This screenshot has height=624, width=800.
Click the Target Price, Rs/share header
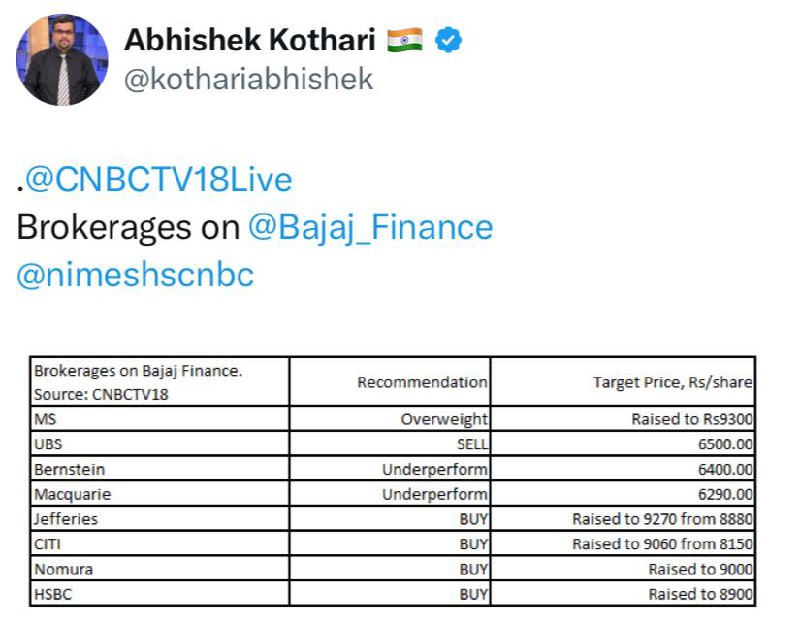tap(622, 382)
